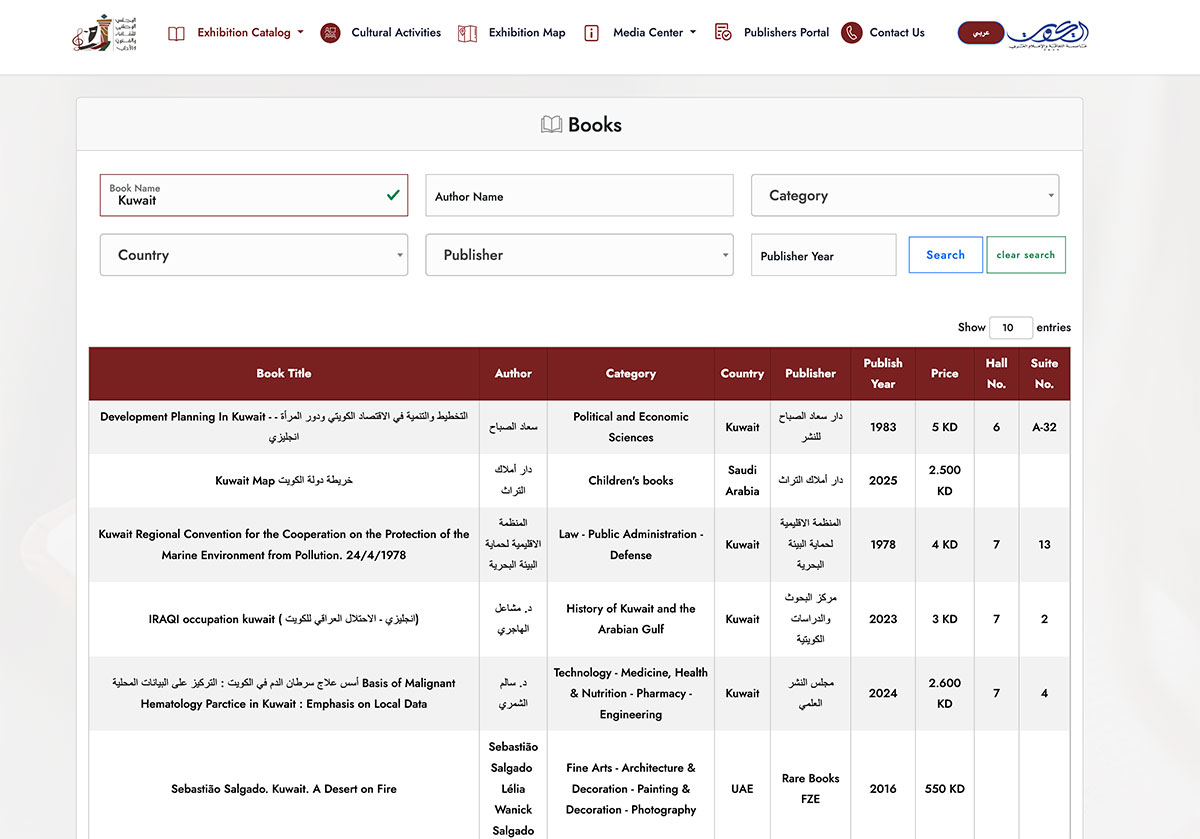Switch language using the عربي button
This screenshot has height=839, width=1200.
(980, 33)
